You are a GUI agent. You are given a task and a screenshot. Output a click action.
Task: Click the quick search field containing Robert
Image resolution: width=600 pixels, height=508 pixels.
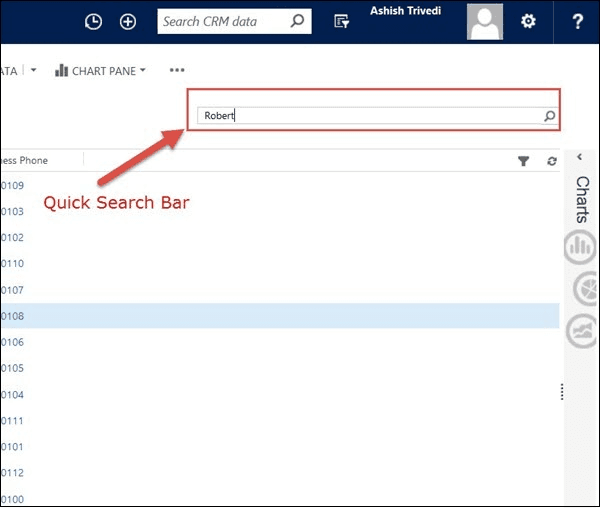(370, 116)
